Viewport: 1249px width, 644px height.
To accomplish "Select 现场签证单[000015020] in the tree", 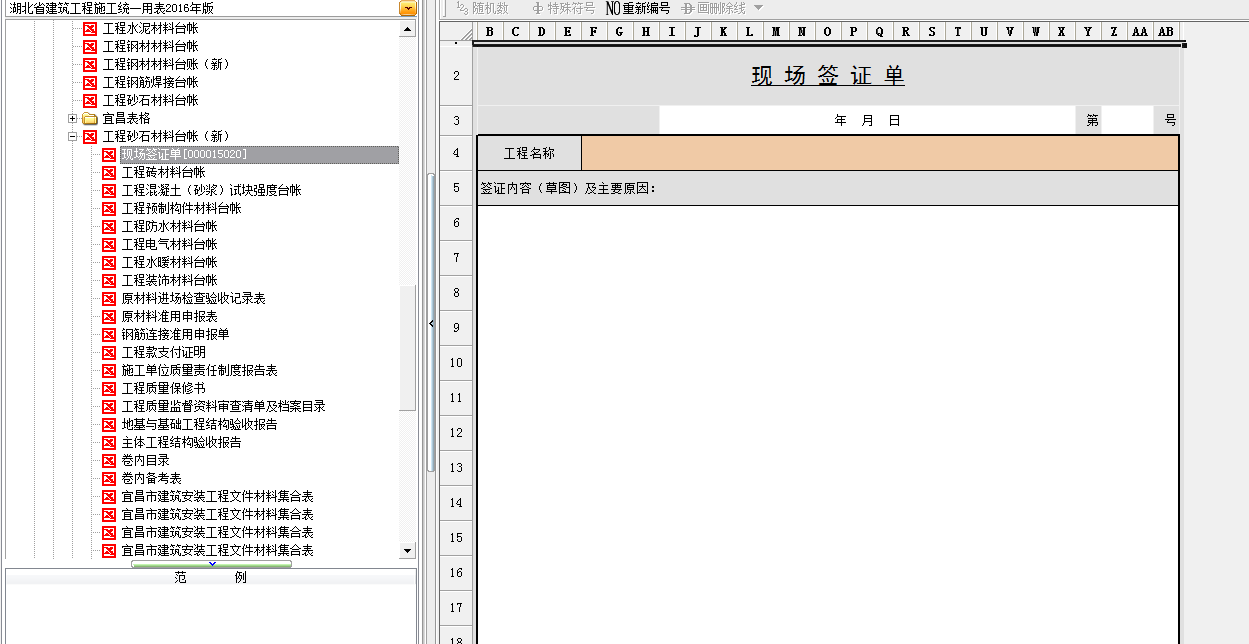I will coord(184,154).
